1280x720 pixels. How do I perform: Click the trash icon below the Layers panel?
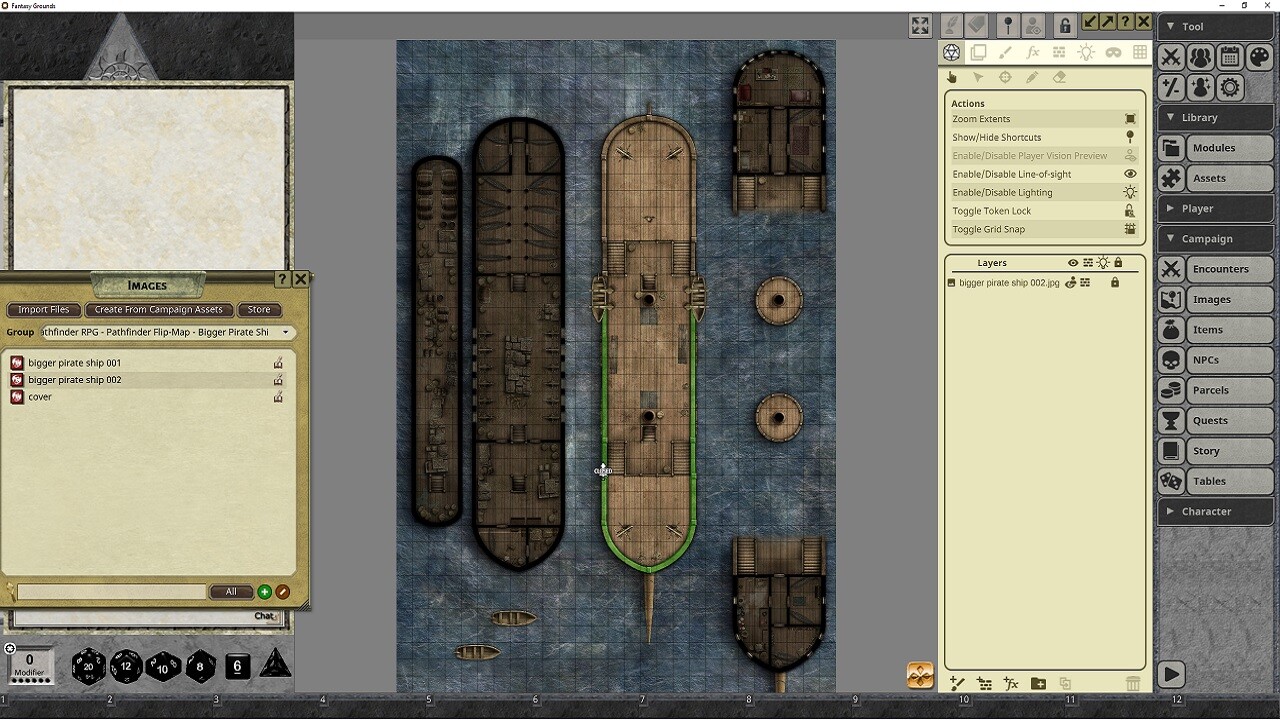pyautogui.click(x=1133, y=683)
